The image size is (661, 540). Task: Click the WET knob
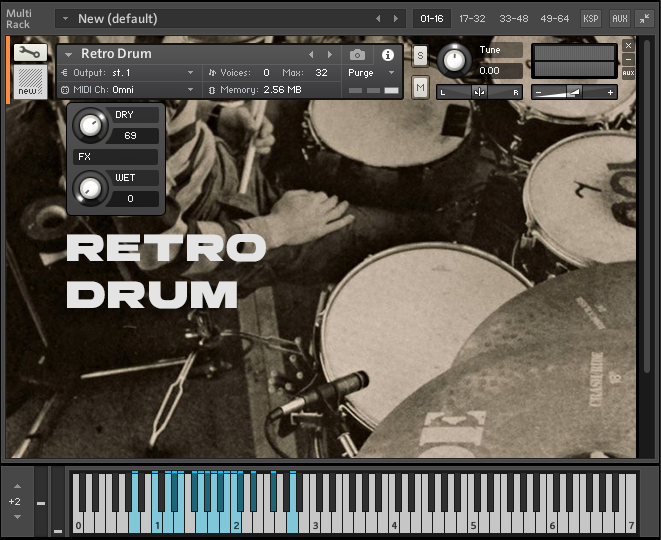pos(90,188)
